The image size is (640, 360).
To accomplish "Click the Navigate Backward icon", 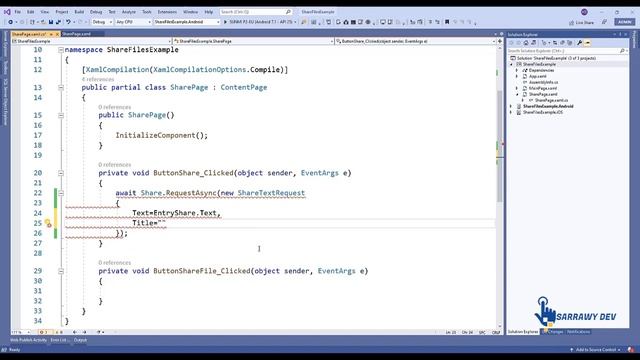I will click(x=10, y=22).
